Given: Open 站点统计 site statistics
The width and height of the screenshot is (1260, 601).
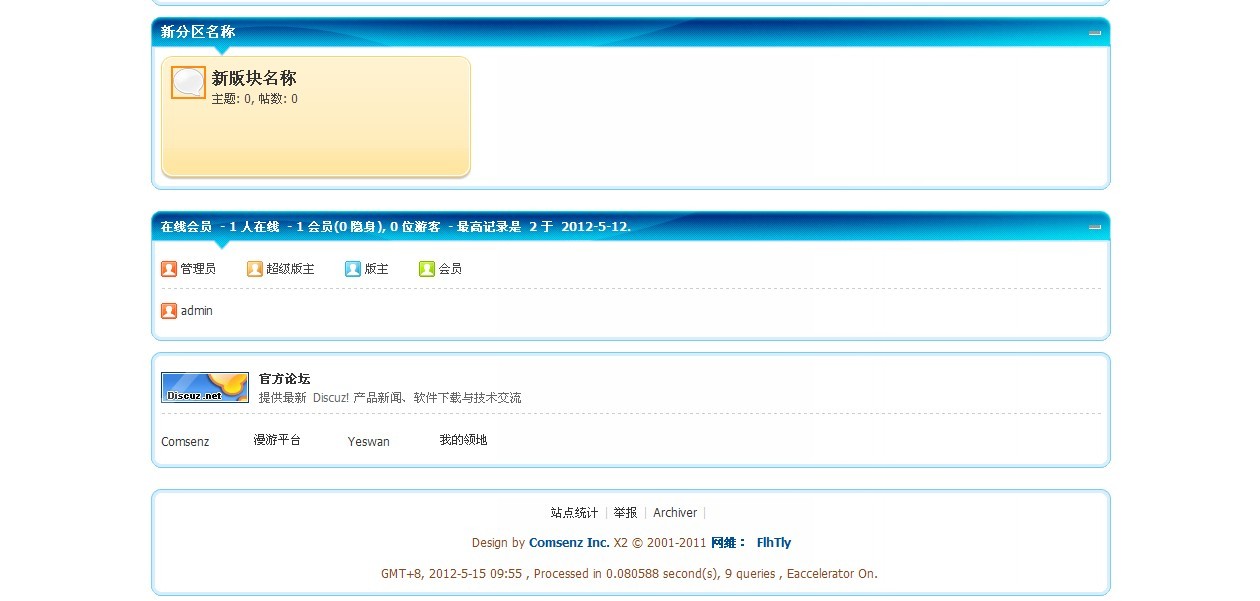Looking at the screenshot, I should pos(574,513).
